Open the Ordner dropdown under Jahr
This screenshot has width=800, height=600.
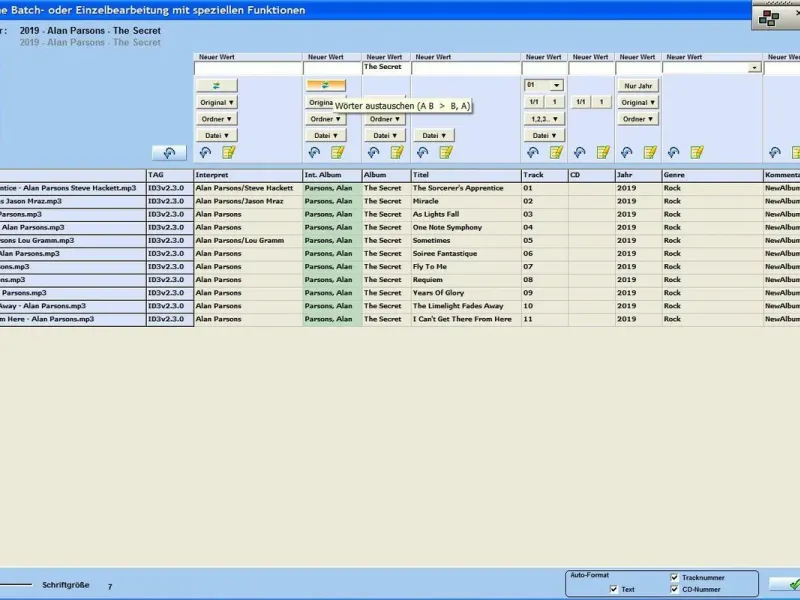pyautogui.click(x=638, y=119)
